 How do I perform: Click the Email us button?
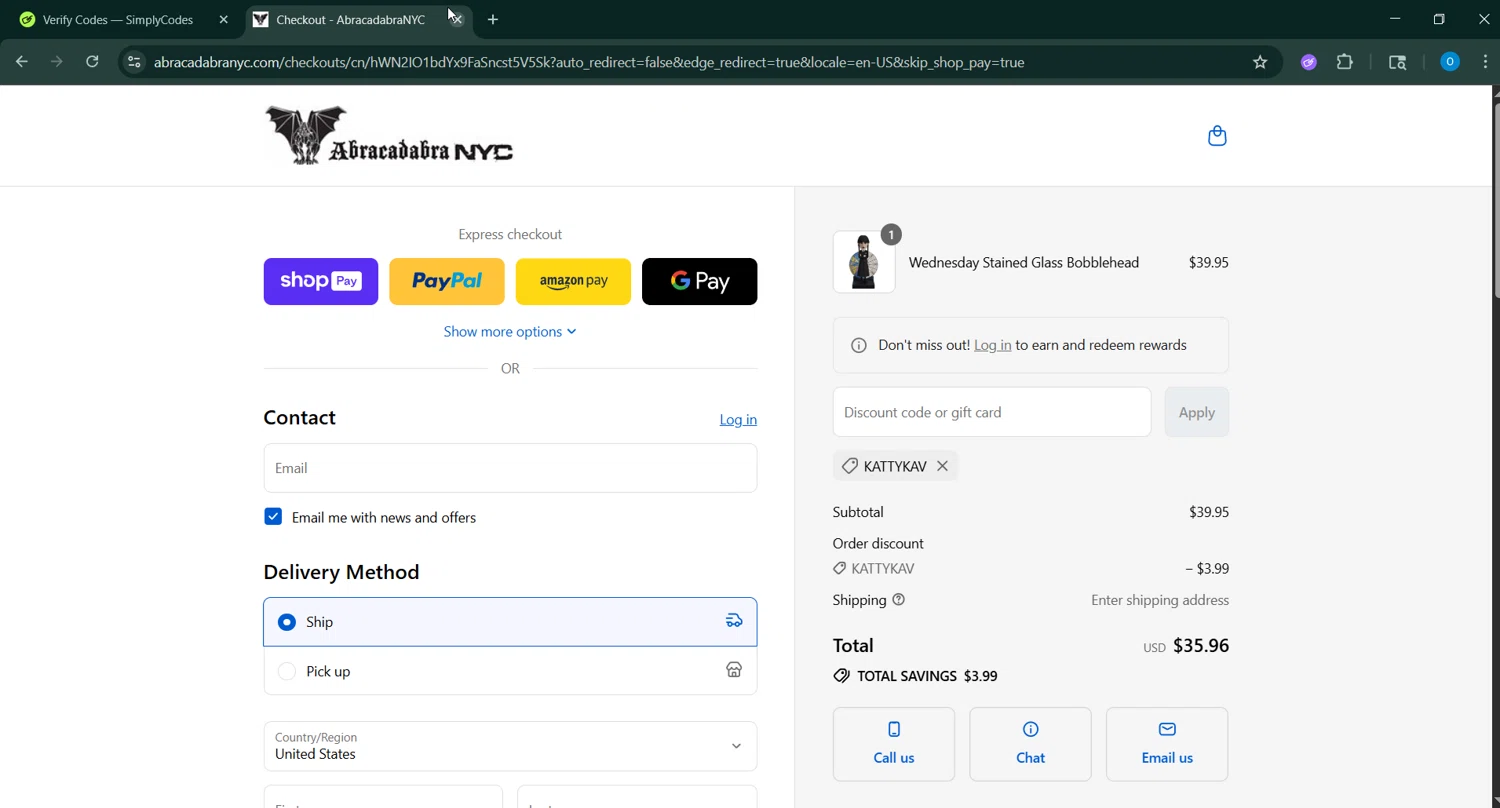[x=1167, y=744]
